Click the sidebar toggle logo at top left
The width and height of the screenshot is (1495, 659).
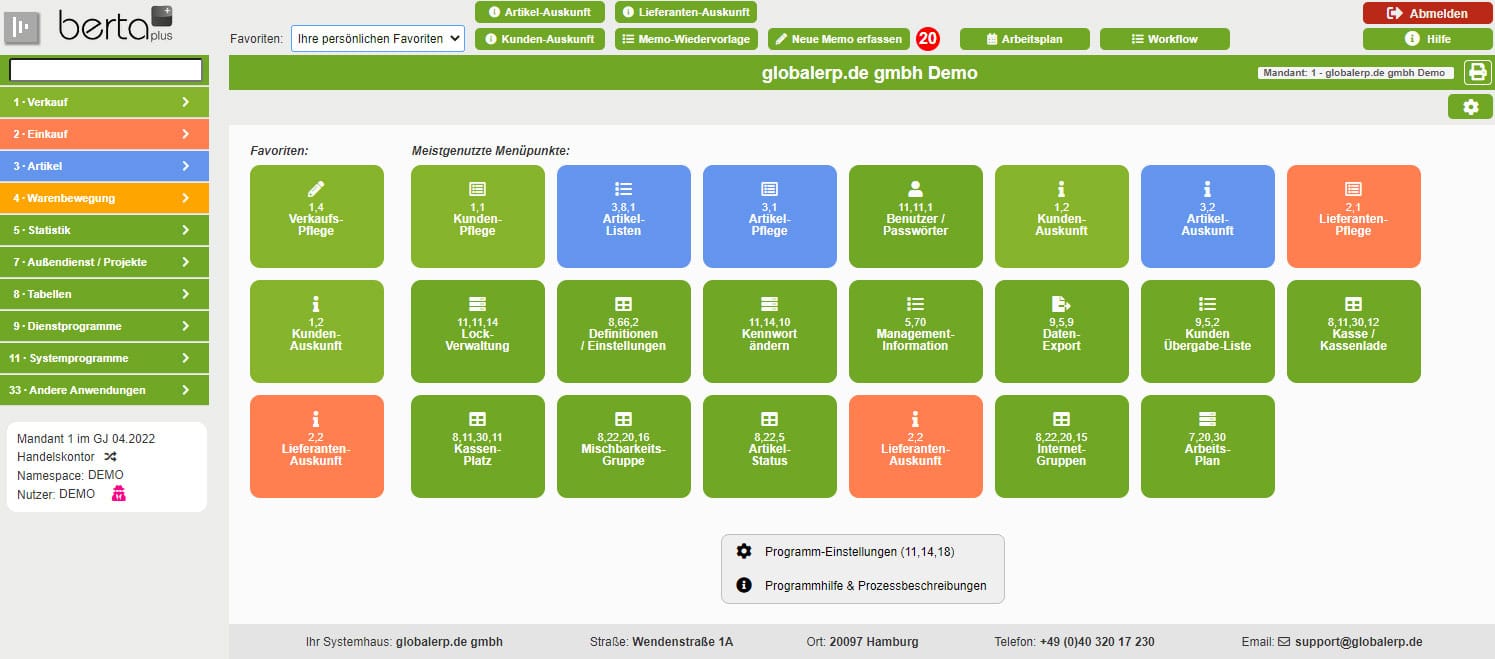click(22, 27)
